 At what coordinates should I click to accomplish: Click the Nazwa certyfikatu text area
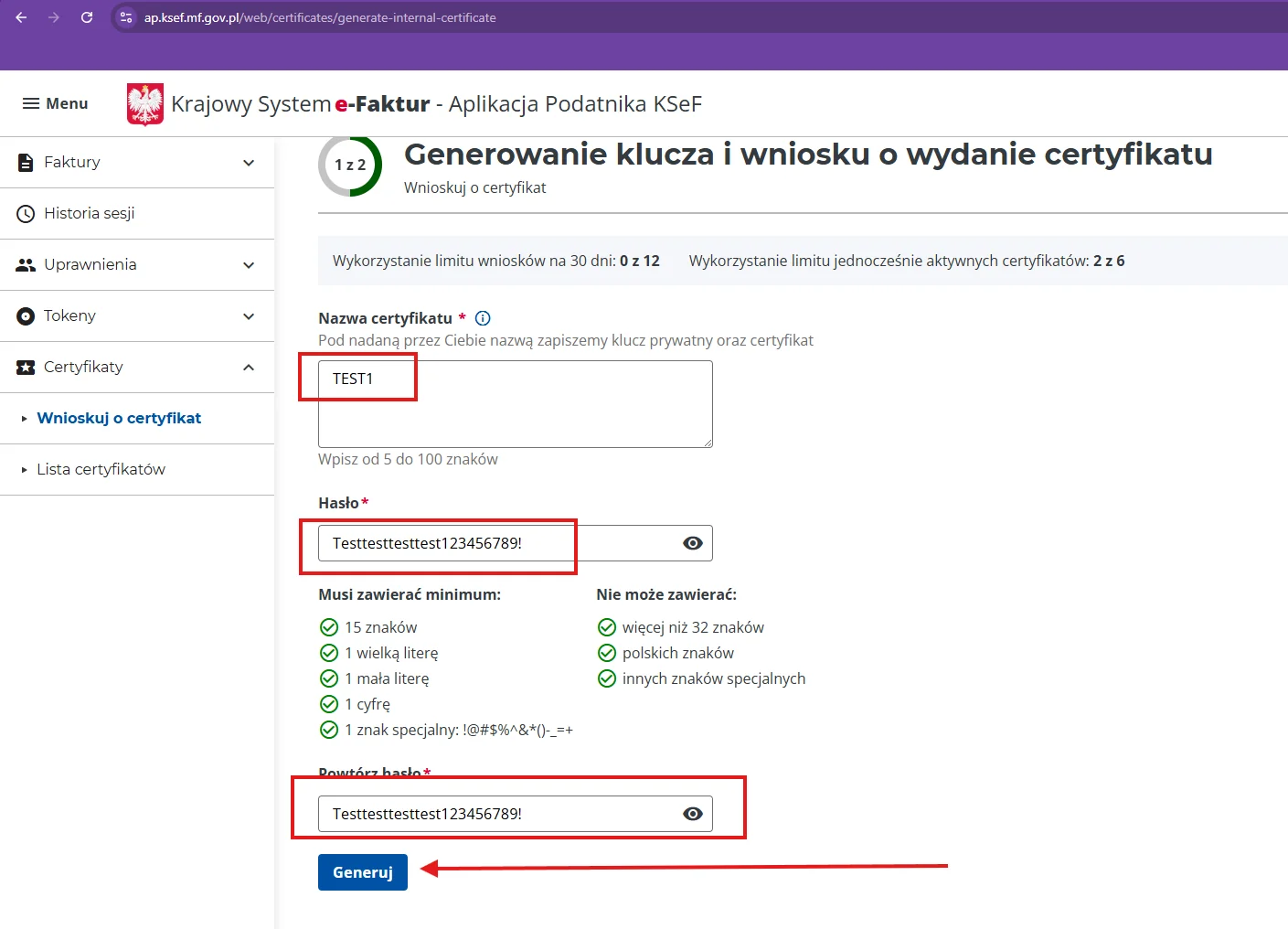(x=516, y=404)
